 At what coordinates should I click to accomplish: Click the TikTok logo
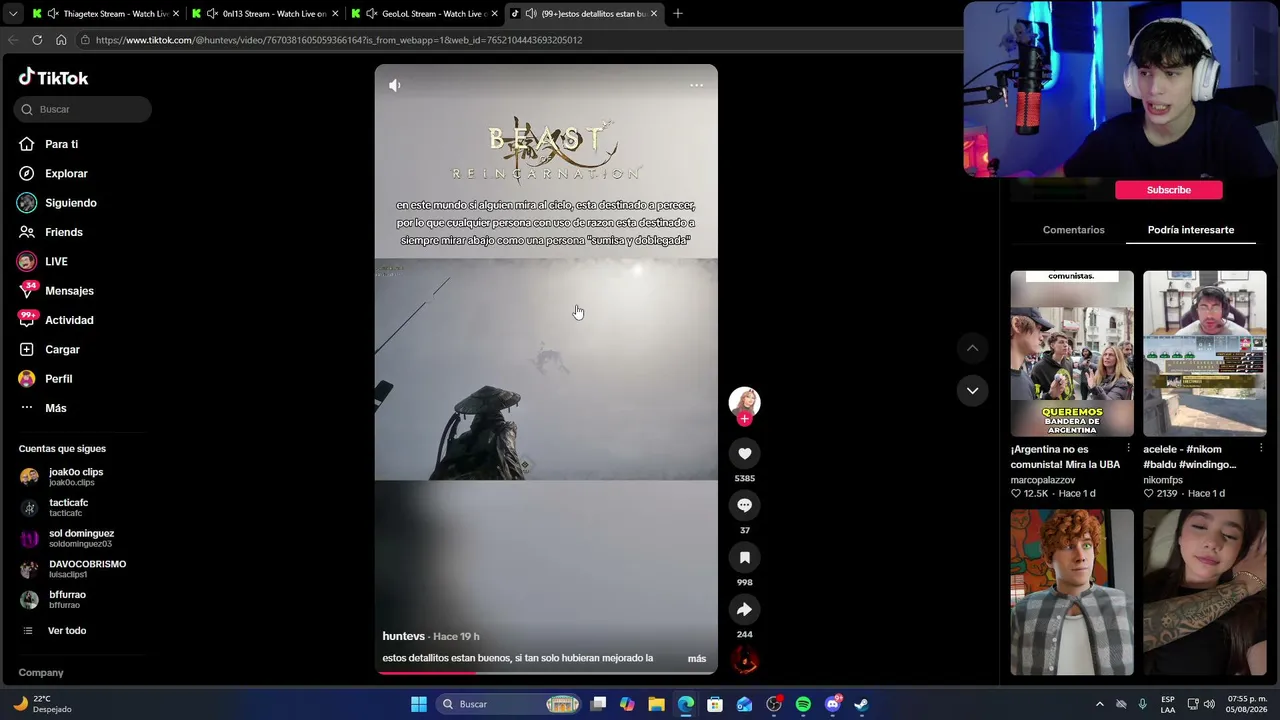point(53,77)
